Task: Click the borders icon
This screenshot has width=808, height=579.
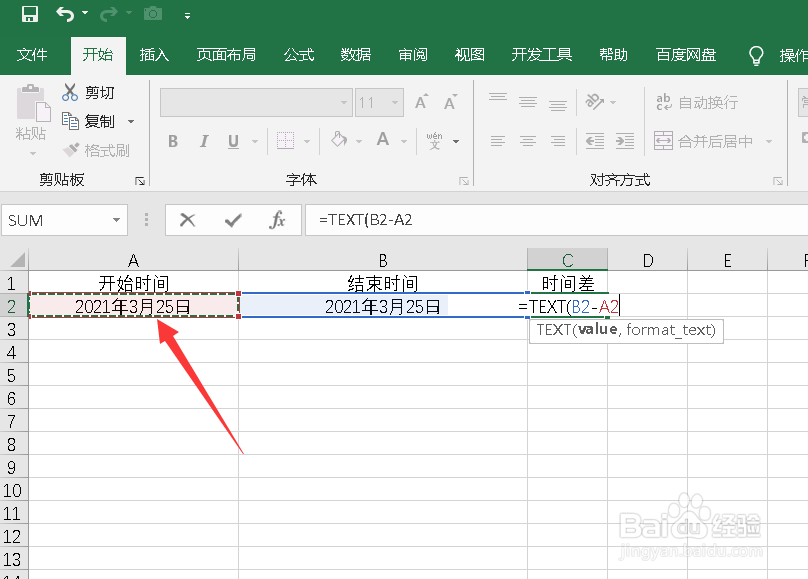Action: point(285,140)
